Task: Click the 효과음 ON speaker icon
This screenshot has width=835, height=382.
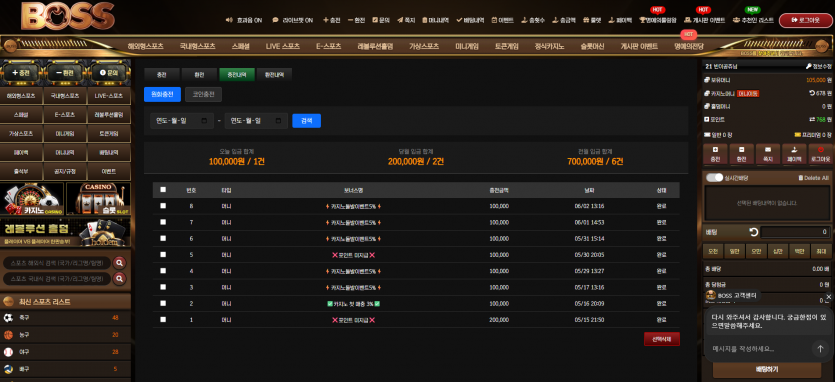Action: tap(229, 20)
